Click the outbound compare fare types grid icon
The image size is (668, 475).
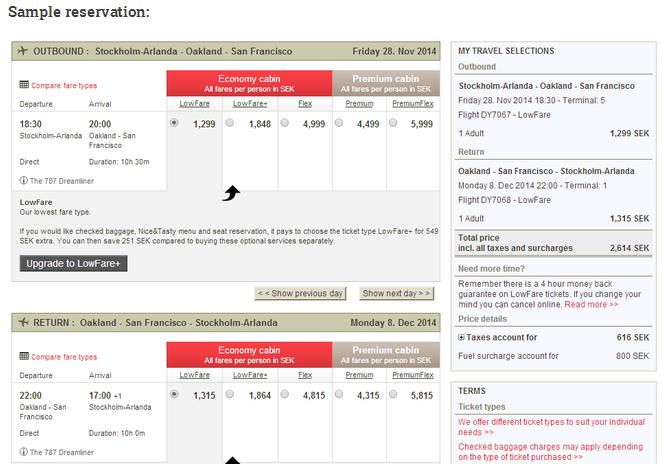click(24, 85)
